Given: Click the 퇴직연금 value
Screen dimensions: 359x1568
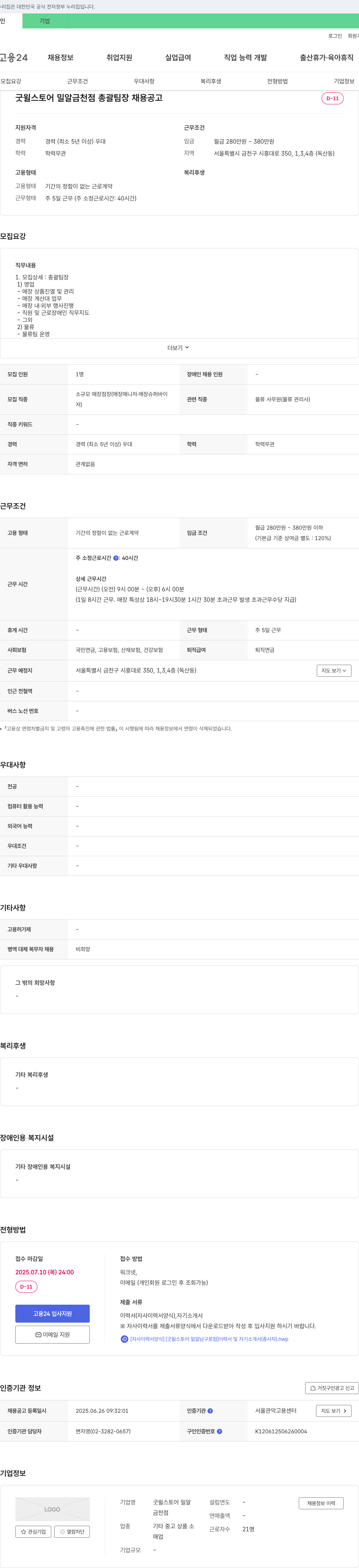Looking at the screenshot, I should (265, 650).
